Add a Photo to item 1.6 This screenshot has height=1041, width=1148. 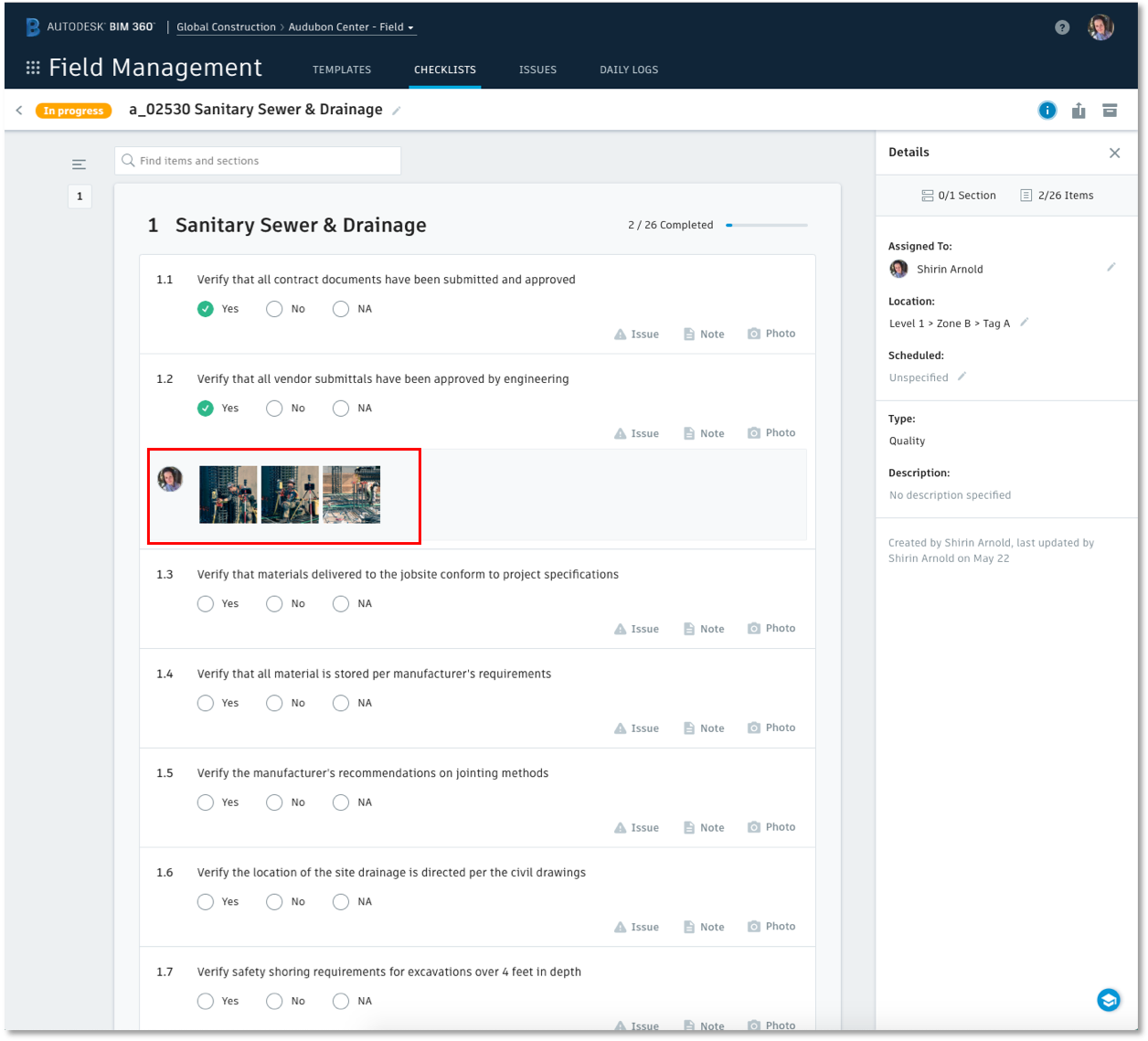[x=771, y=927]
